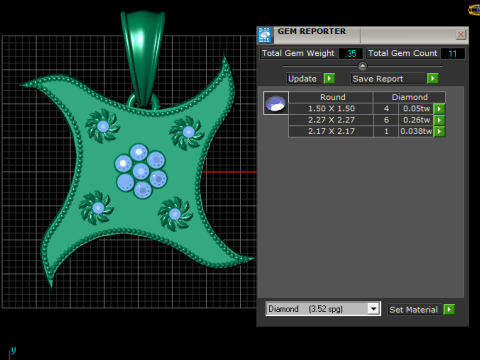Click the green arrow next to Update
This screenshot has height=360, width=480.
tap(329, 79)
